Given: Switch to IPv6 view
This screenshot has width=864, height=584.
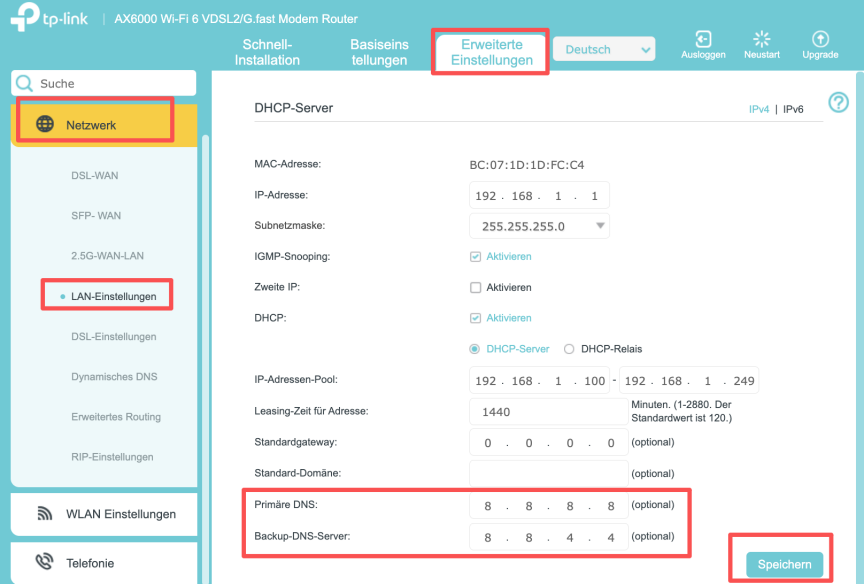Looking at the screenshot, I should 793,109.
